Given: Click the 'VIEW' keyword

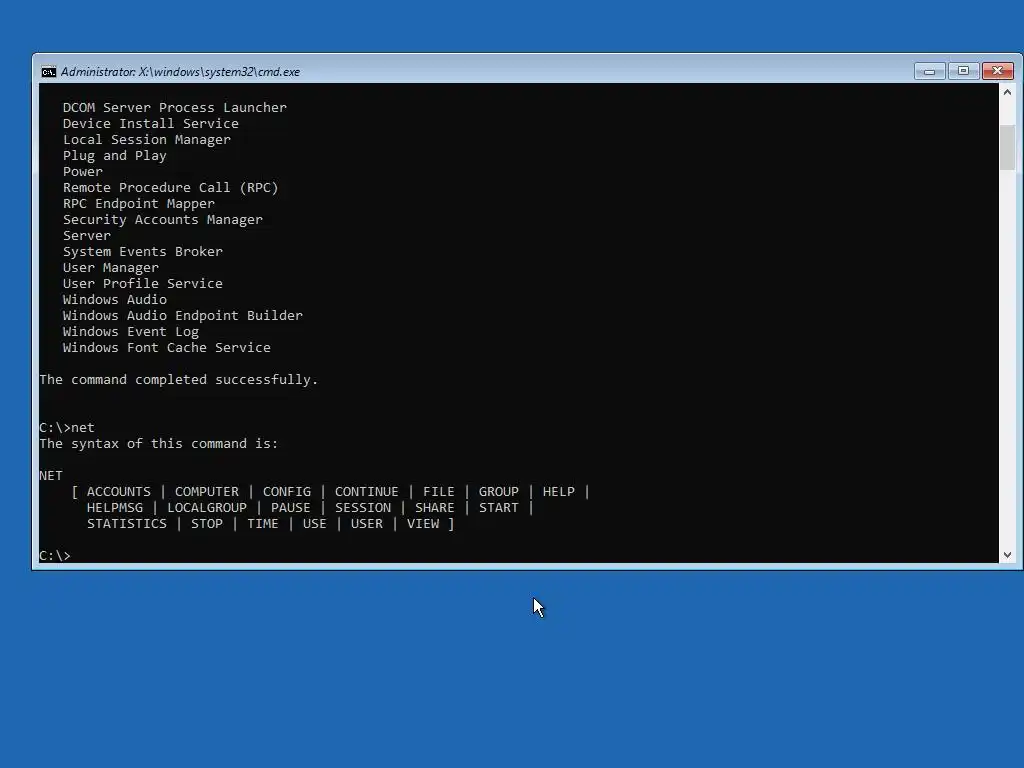Looking at the screenshot, I should pyautogui.click(x=423, y=524).
